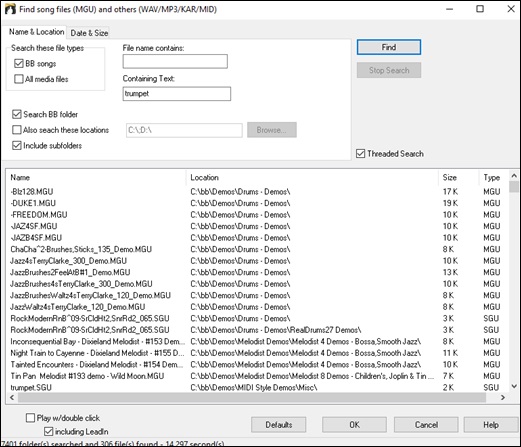
Task: Click the scroll up arrow of results list
Action: (x=514, y=175)
